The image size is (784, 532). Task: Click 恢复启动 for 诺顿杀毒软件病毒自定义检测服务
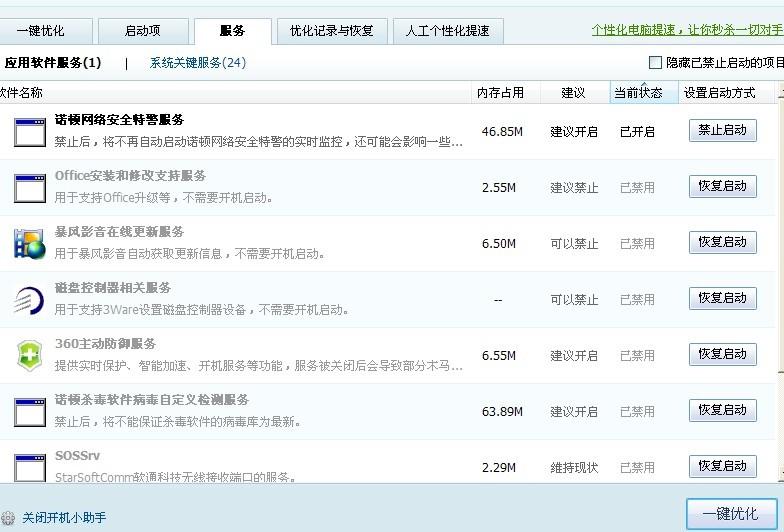coord(722,410)
